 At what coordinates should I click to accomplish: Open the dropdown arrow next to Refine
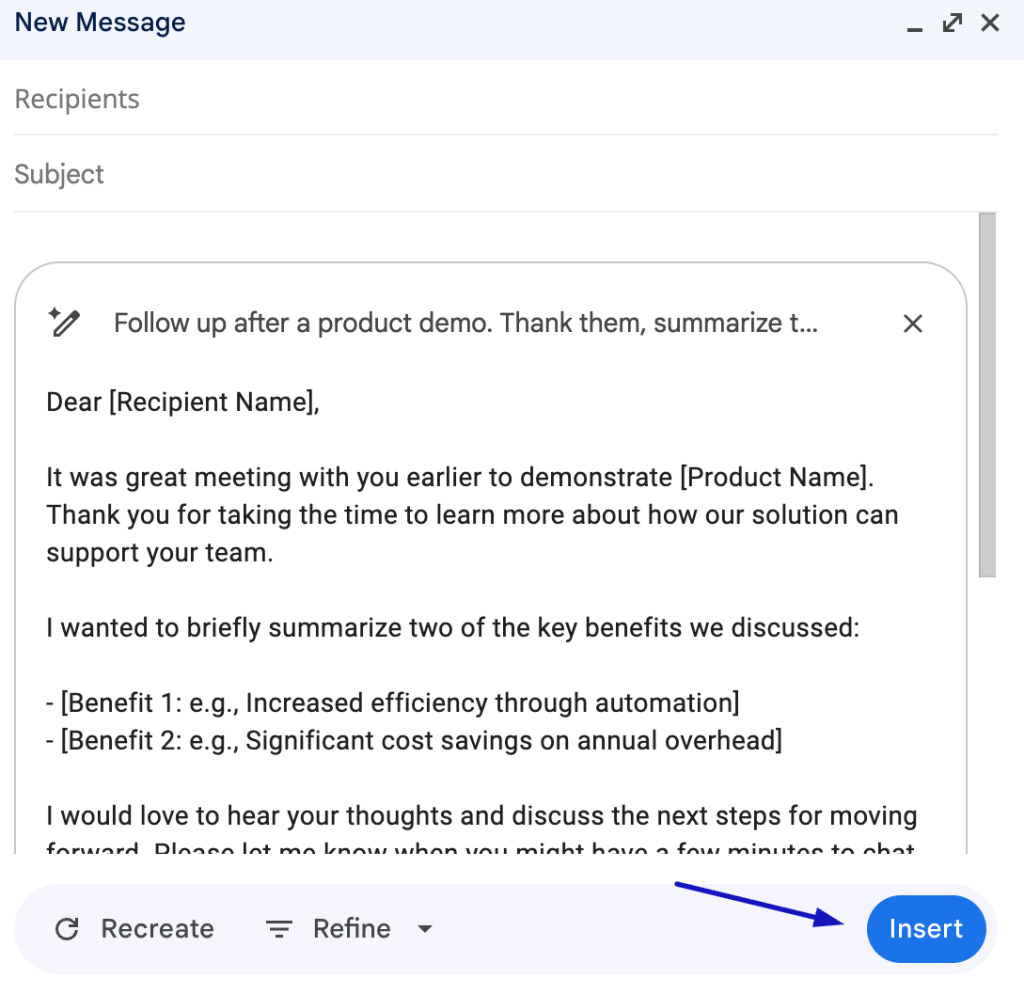pyautogui.click(x=424, y=929)
